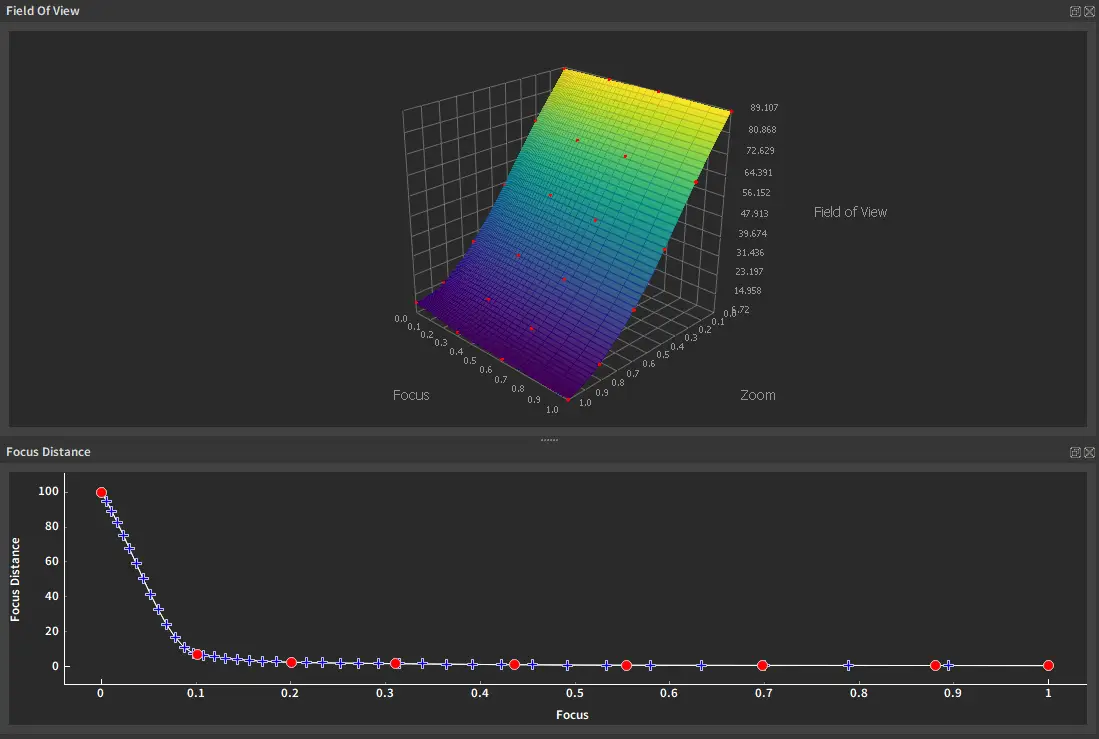Select the red keypoint at focus 0.7
This screenshot has height=739, width=1099.
point(762,665)
